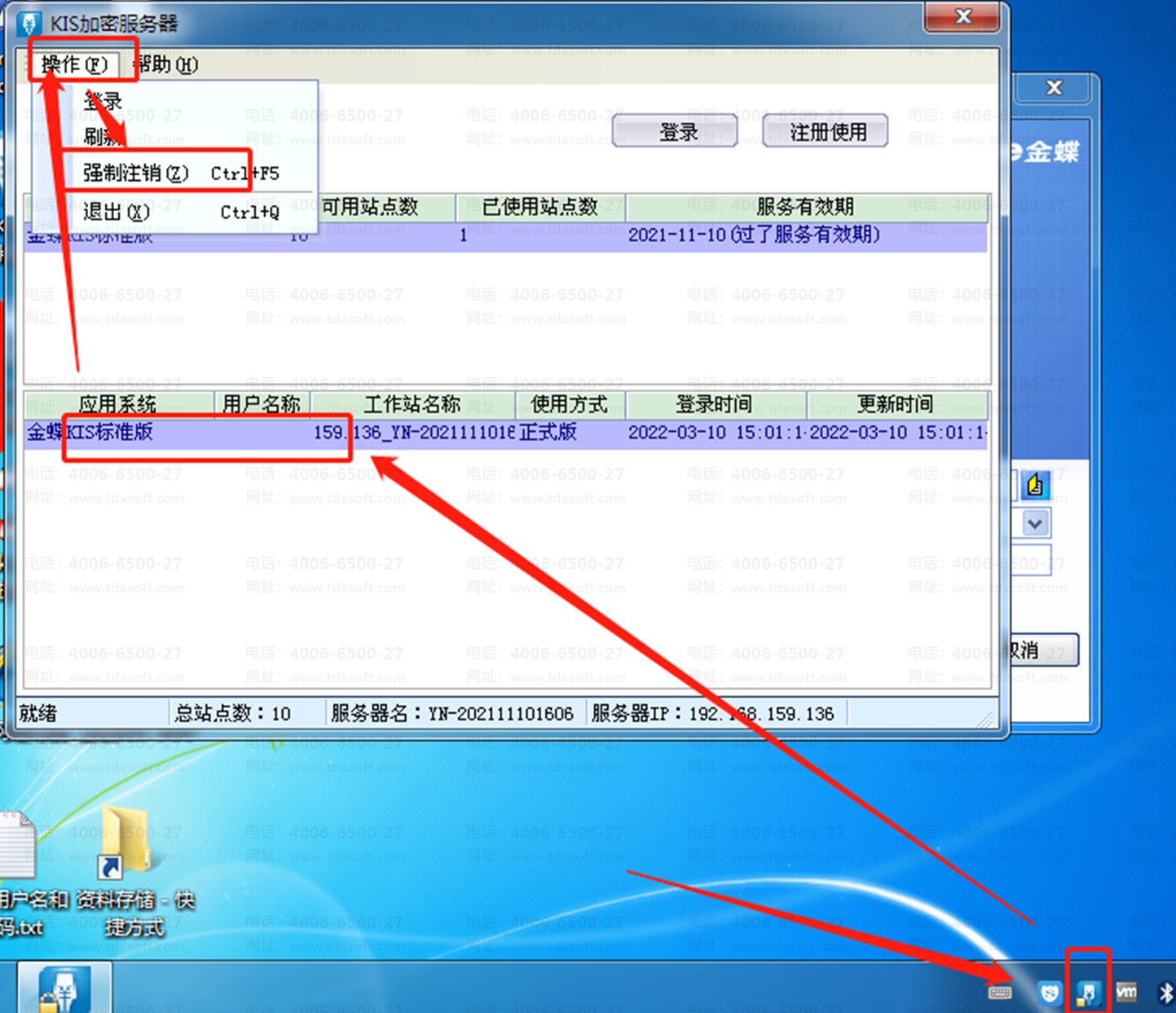This screenshot has height=1013, width=1176.
Task: Click the 注册使用 button
Action: [x=826, y=132]
